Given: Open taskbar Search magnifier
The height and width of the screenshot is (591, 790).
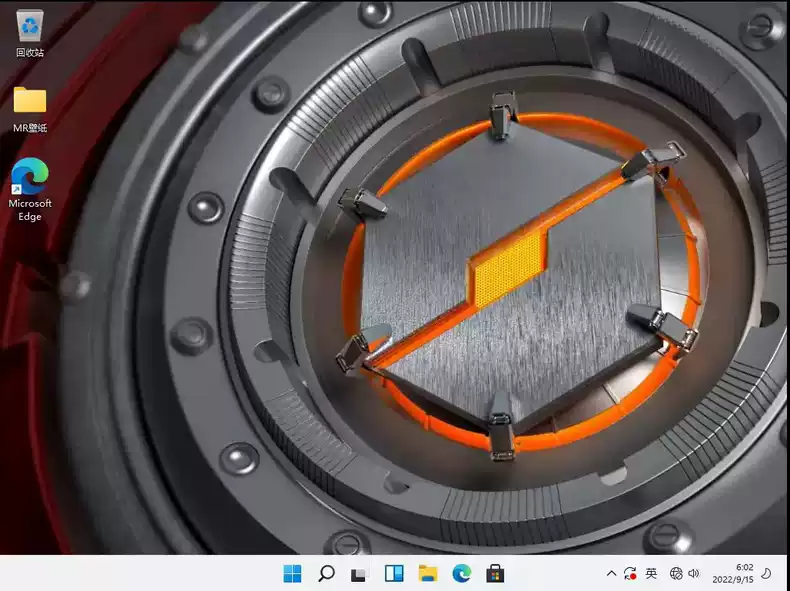Looking at the screenshot, I should point(326,573).
